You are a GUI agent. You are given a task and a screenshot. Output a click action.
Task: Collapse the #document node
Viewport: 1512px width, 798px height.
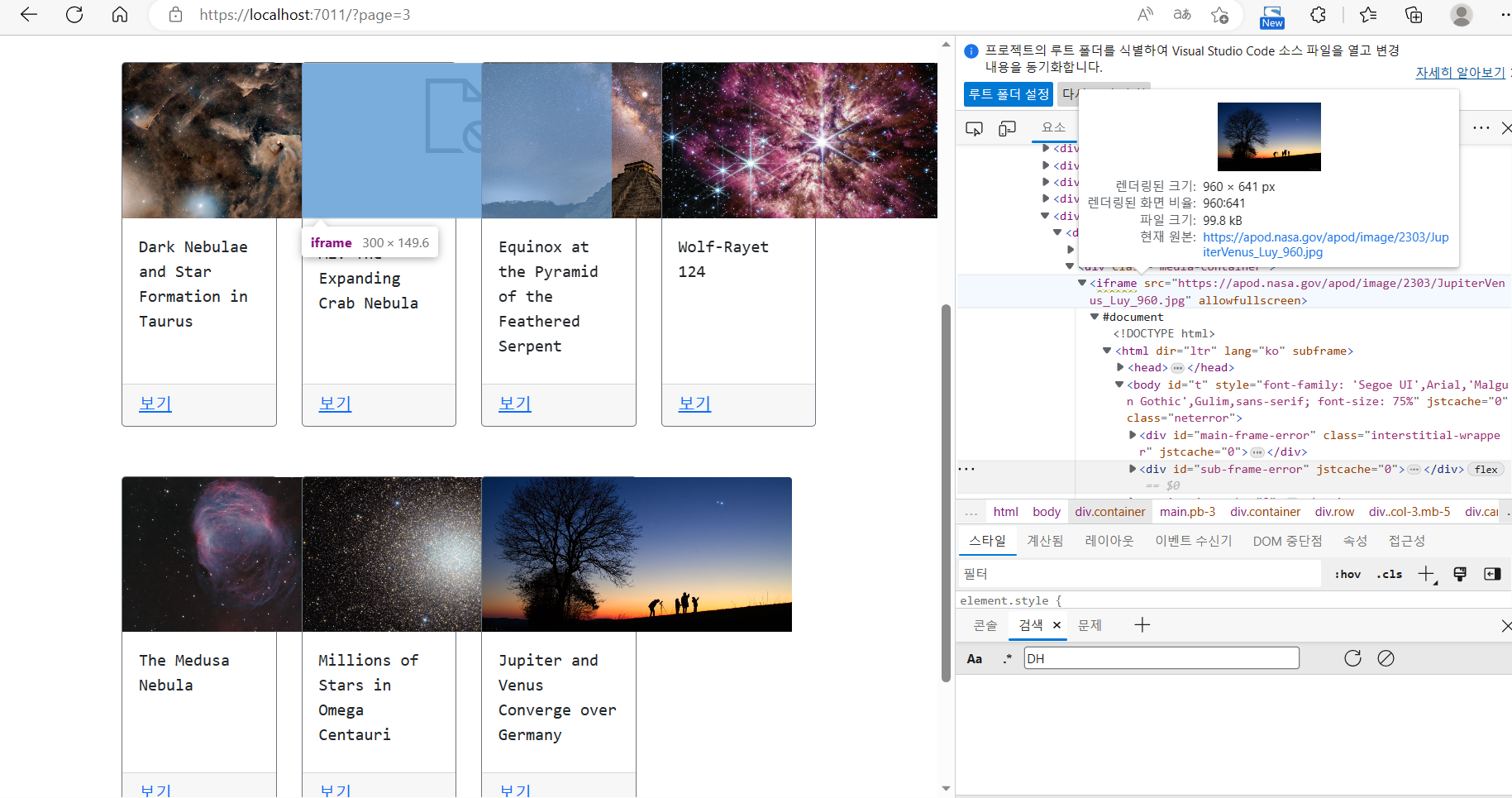pyautogui.click(x=1095, y=317)
